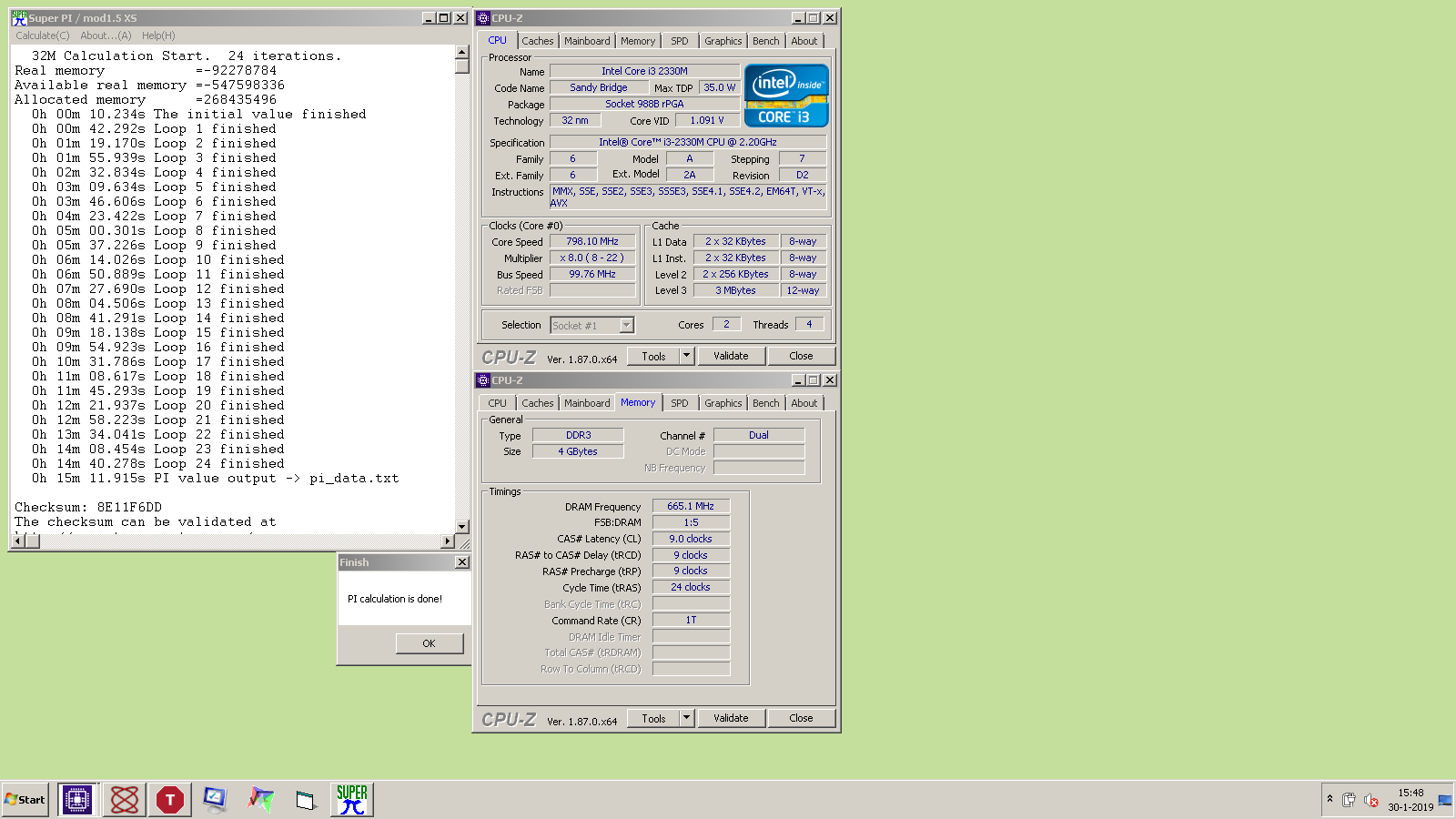Click the power plug tray icon

(x=1349, y=800)
